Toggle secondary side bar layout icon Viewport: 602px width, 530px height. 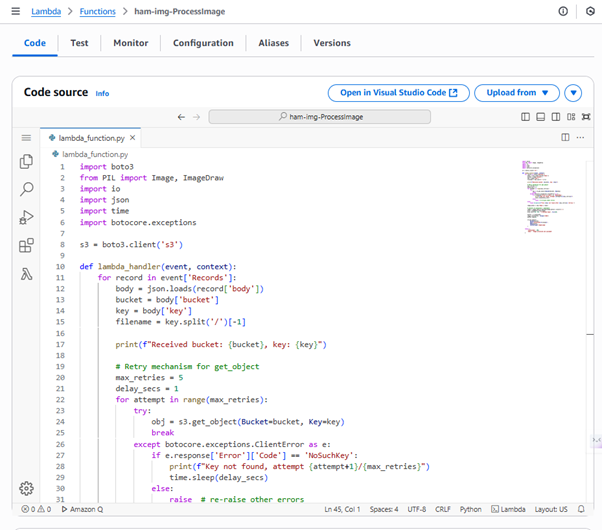(x=556, y=117)
